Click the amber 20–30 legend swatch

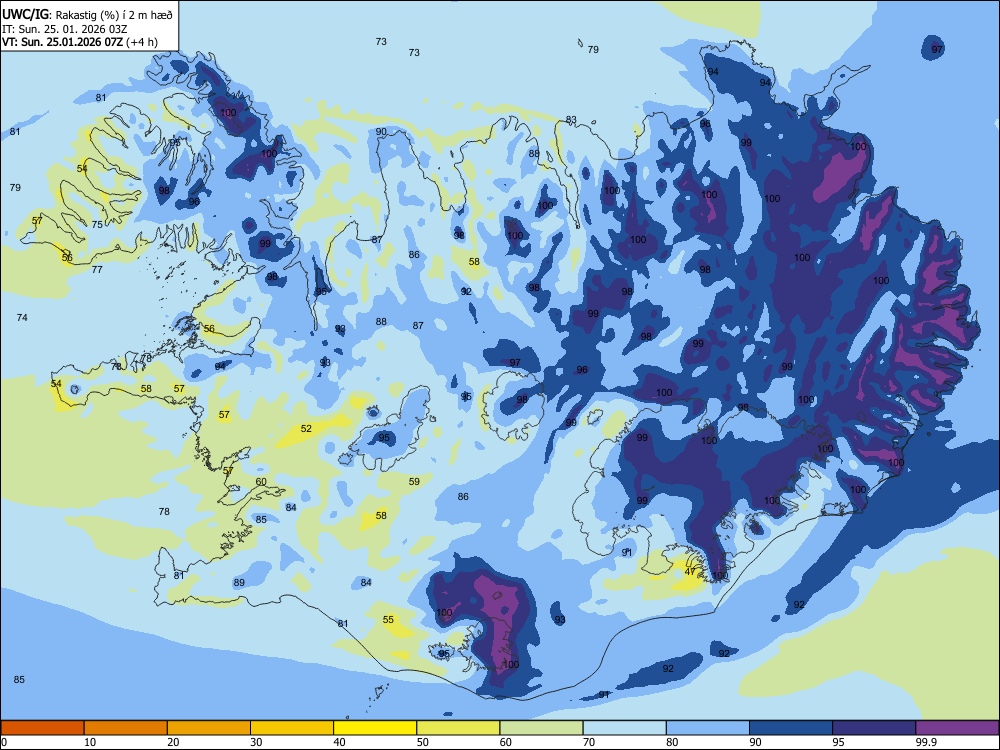[209, 728]
